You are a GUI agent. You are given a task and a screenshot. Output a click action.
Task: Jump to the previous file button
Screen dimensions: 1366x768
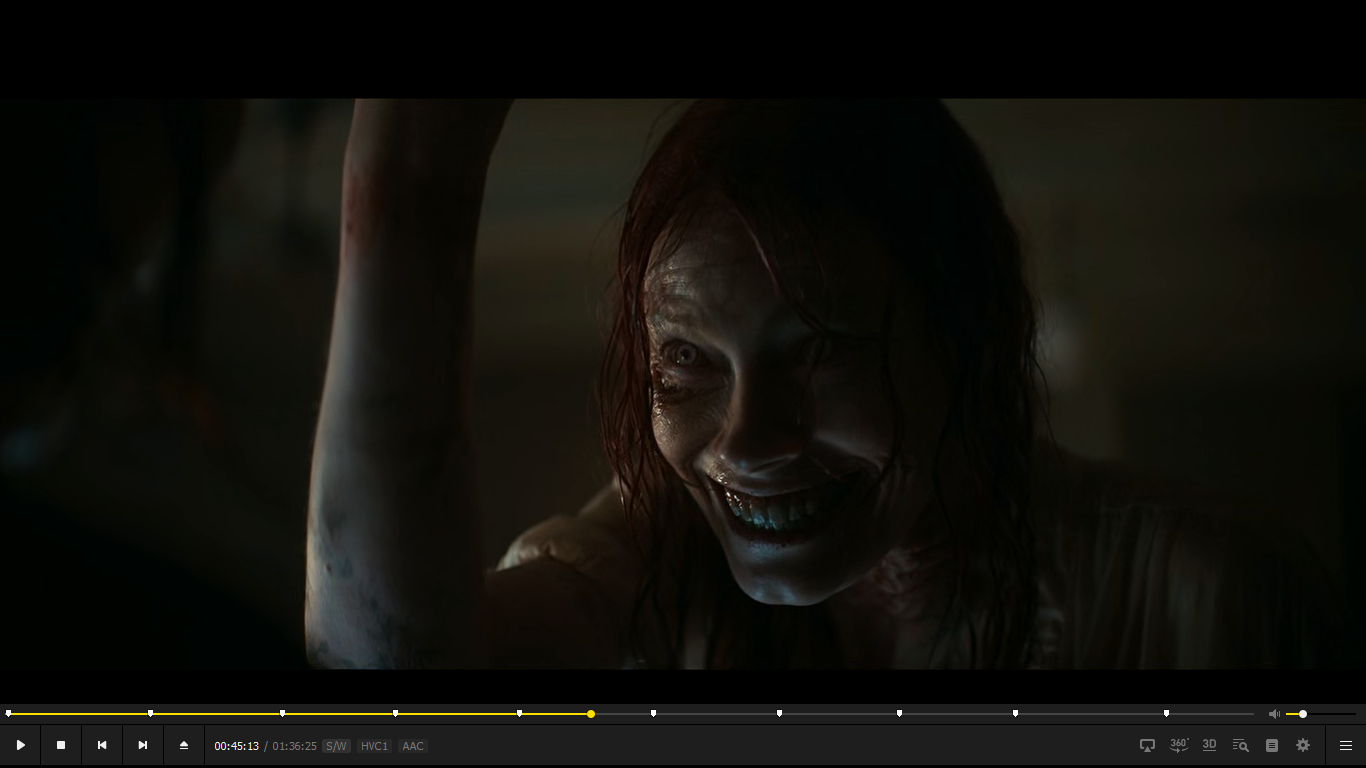click(x=102, y=746)
